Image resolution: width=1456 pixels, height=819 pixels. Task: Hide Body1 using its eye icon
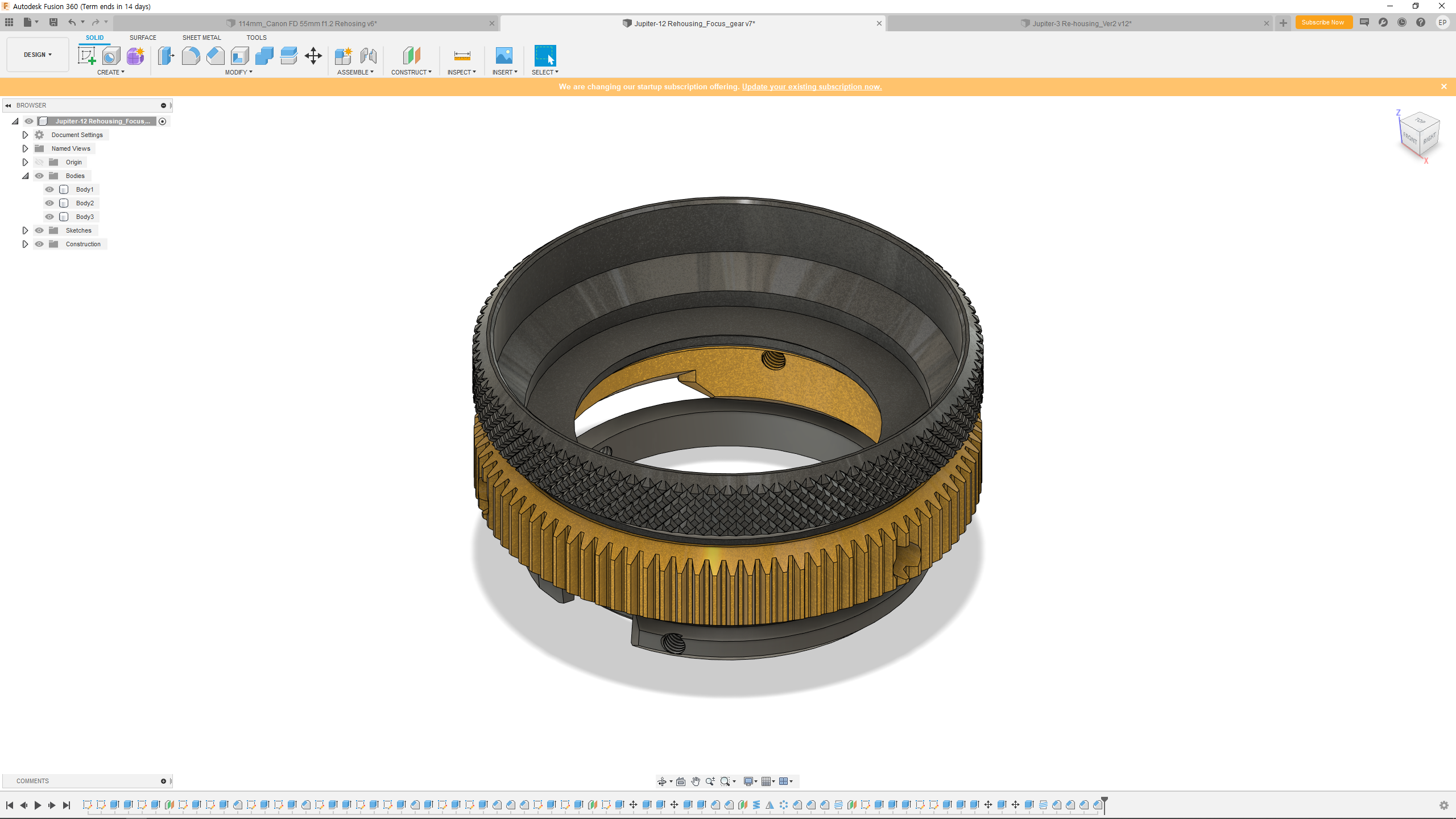[x=49, y=189]
